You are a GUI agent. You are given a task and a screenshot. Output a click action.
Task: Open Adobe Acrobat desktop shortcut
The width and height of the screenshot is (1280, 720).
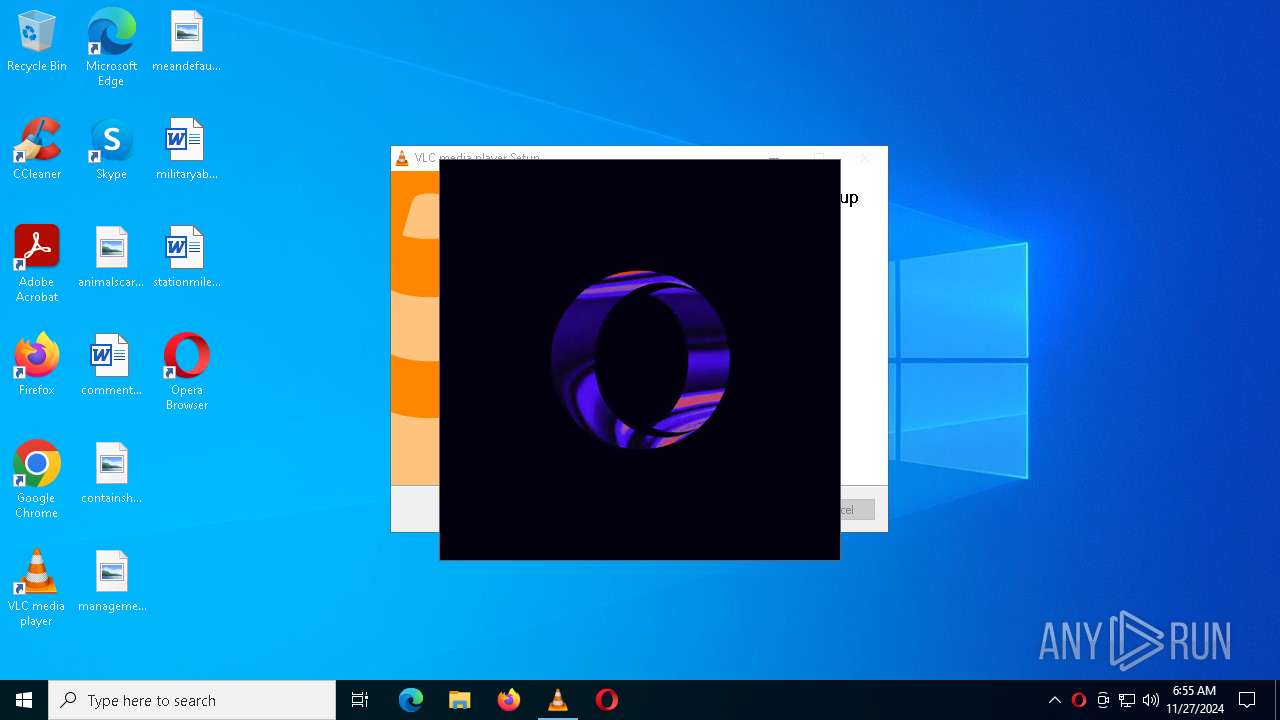[x=37, y=264]
